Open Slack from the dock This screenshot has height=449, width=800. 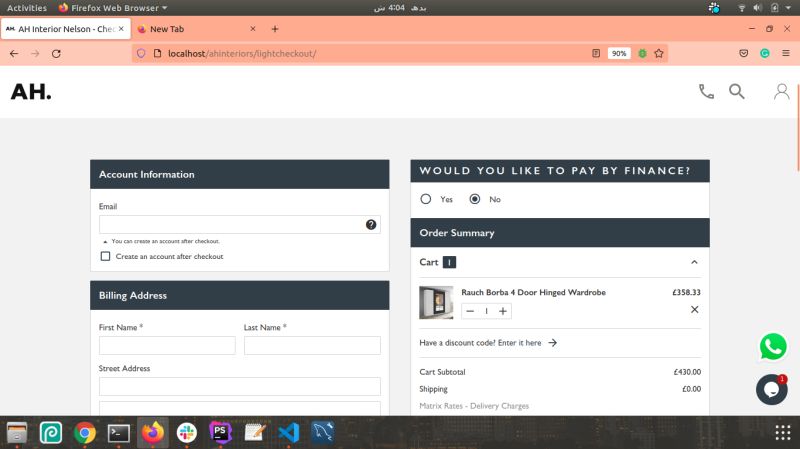pyautogui.click(x=187, y=433)
